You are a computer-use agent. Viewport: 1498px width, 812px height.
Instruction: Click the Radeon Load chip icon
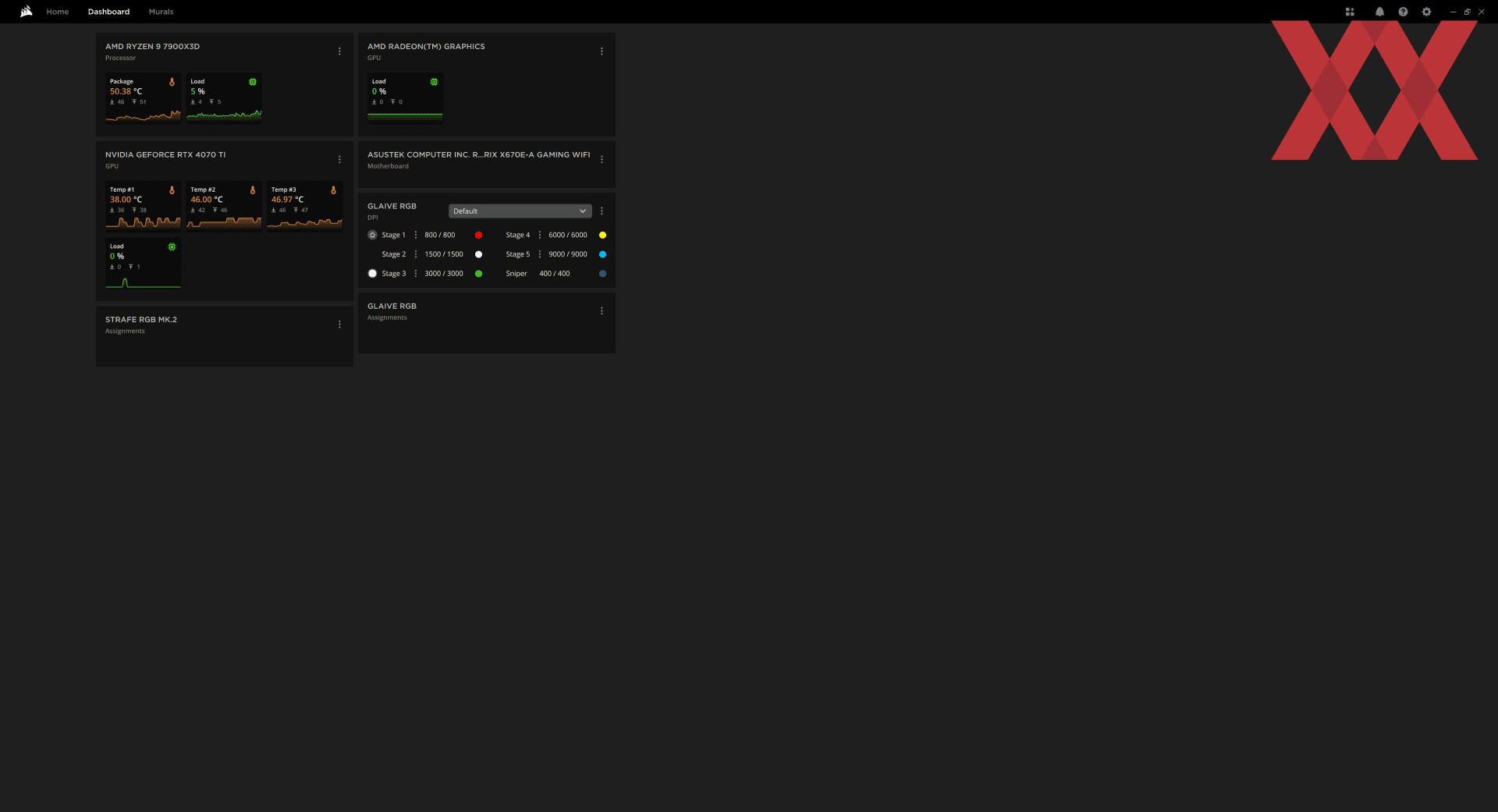point(434,82)
